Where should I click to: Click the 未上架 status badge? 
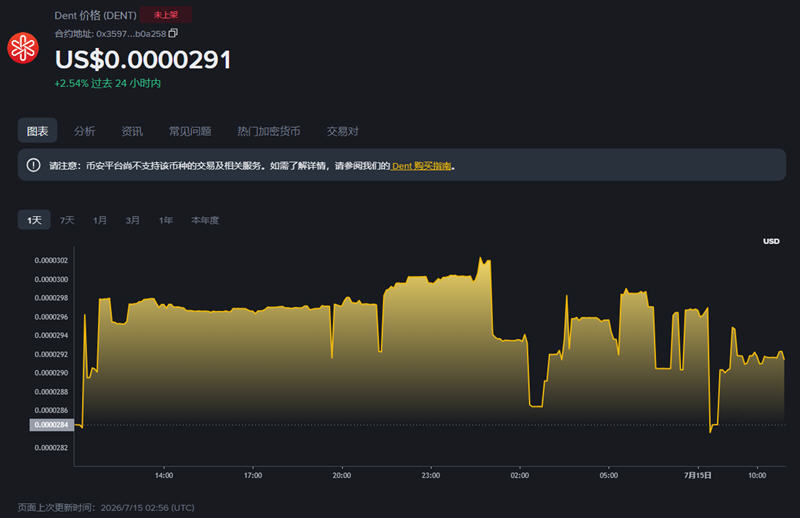click(x=166, y=15)
